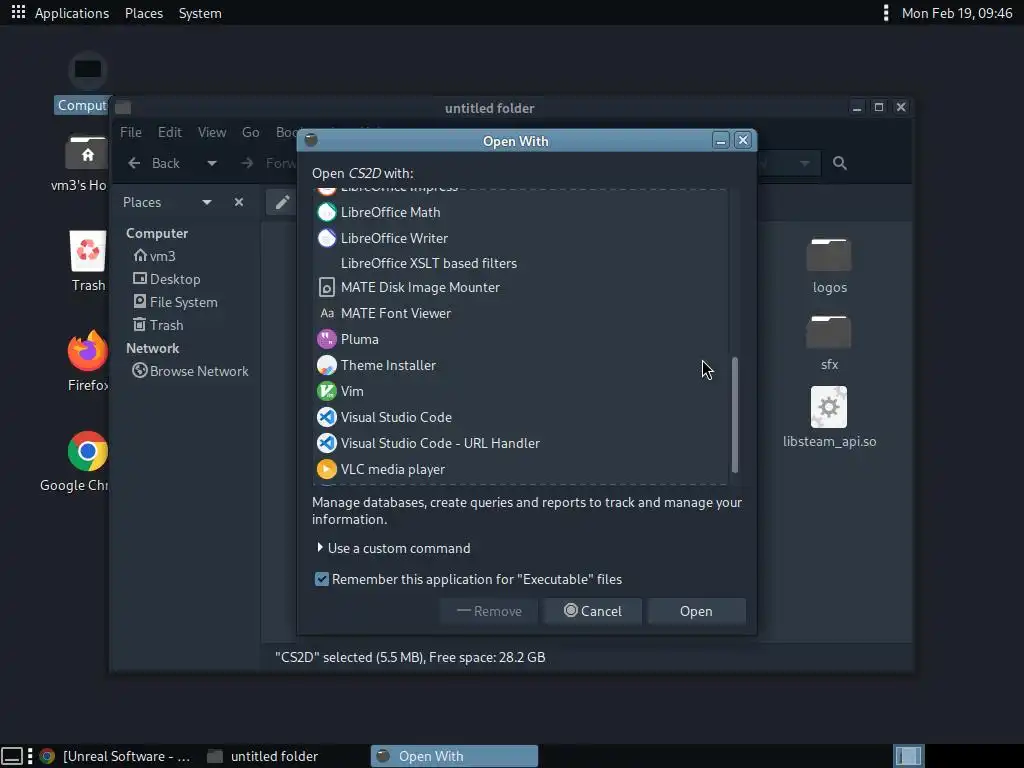The height and width of the screenshot is (768, 1024).
Task: Select LibreOffice Math from the application list
Action: pos(521,212)
